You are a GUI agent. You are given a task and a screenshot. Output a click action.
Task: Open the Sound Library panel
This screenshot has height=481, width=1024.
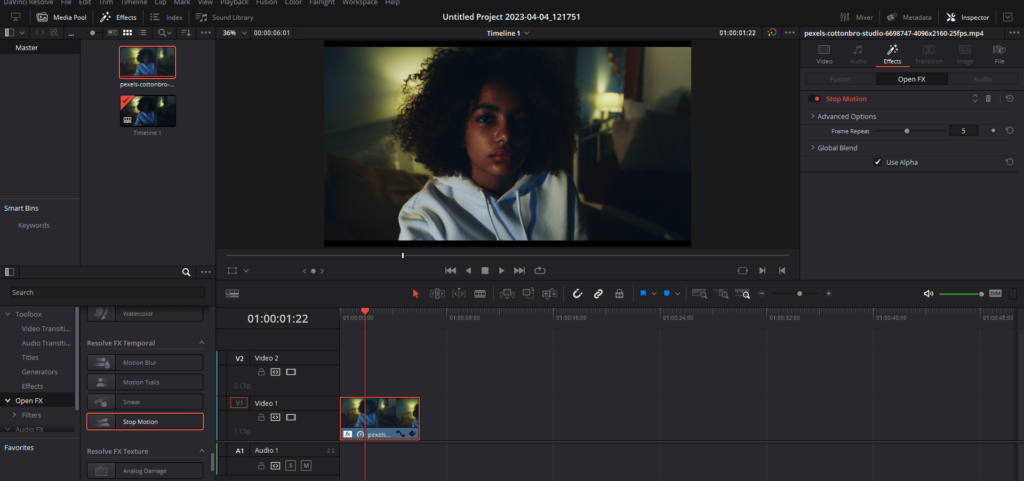(x=225, y=17)
